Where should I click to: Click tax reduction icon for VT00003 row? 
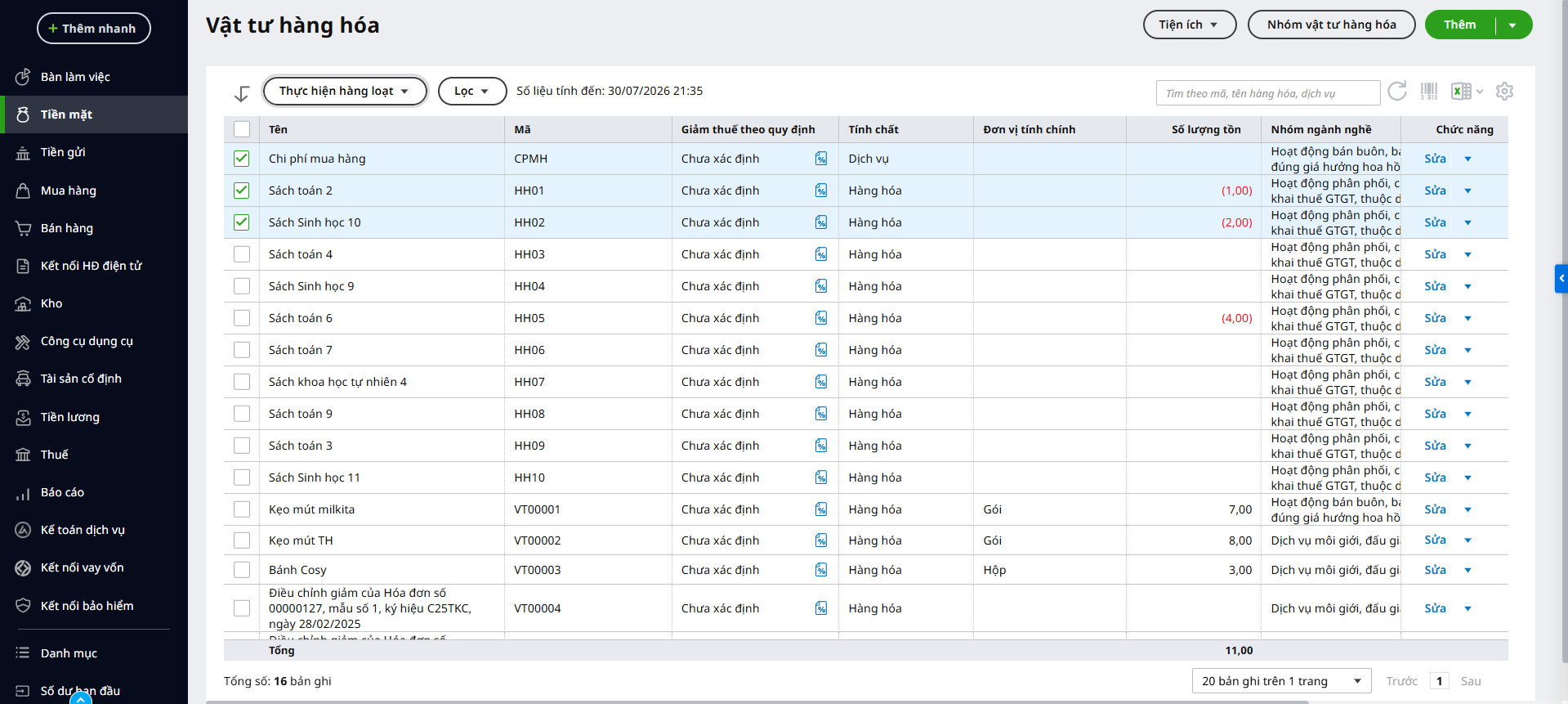tap(821, 570)
